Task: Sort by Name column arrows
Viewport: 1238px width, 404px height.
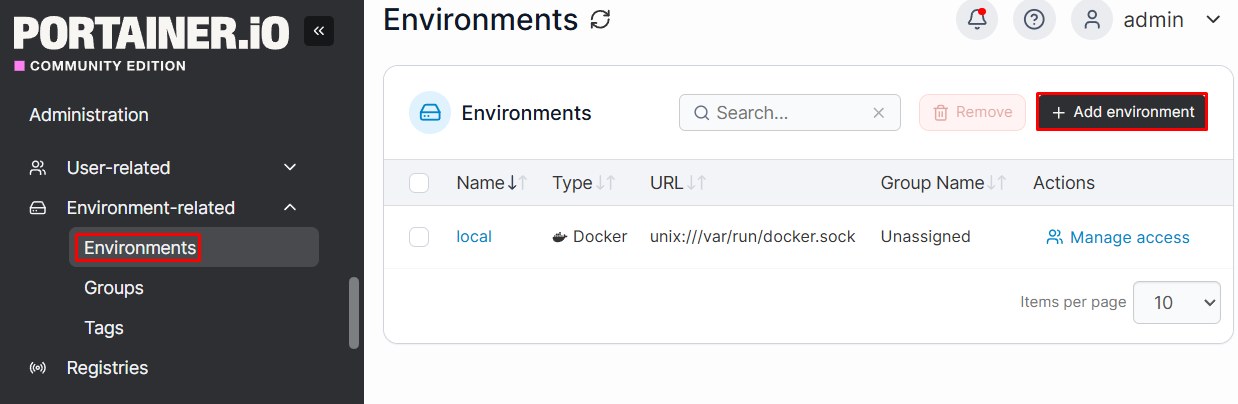Action: (x=517, y=183)
